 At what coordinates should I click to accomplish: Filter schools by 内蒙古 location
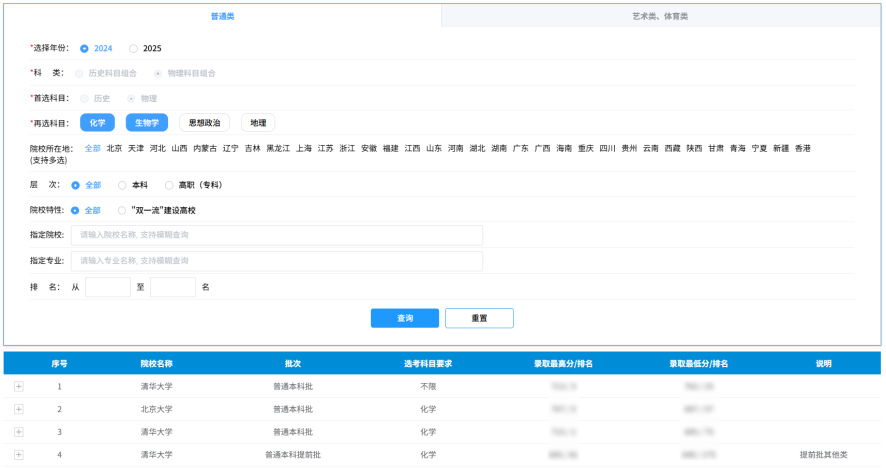point(205,148)
